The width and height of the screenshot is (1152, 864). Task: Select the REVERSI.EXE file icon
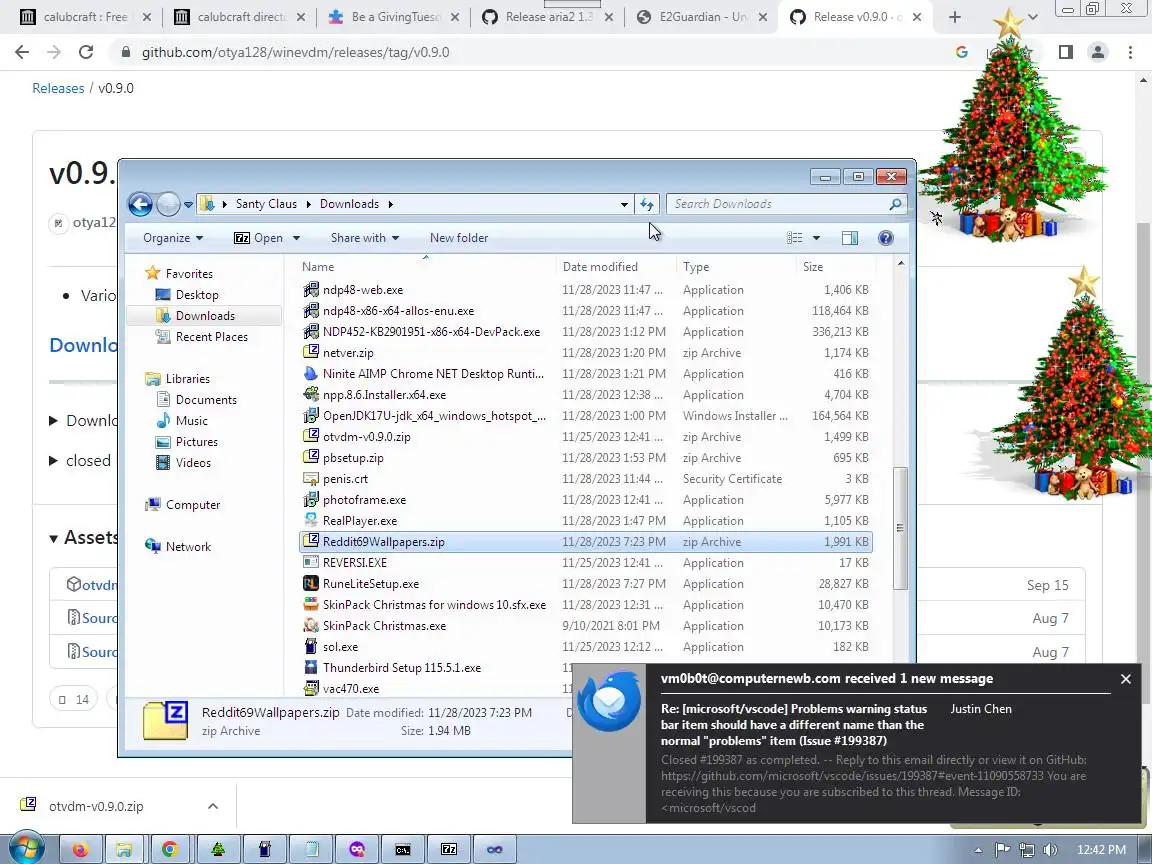(311, 563)
